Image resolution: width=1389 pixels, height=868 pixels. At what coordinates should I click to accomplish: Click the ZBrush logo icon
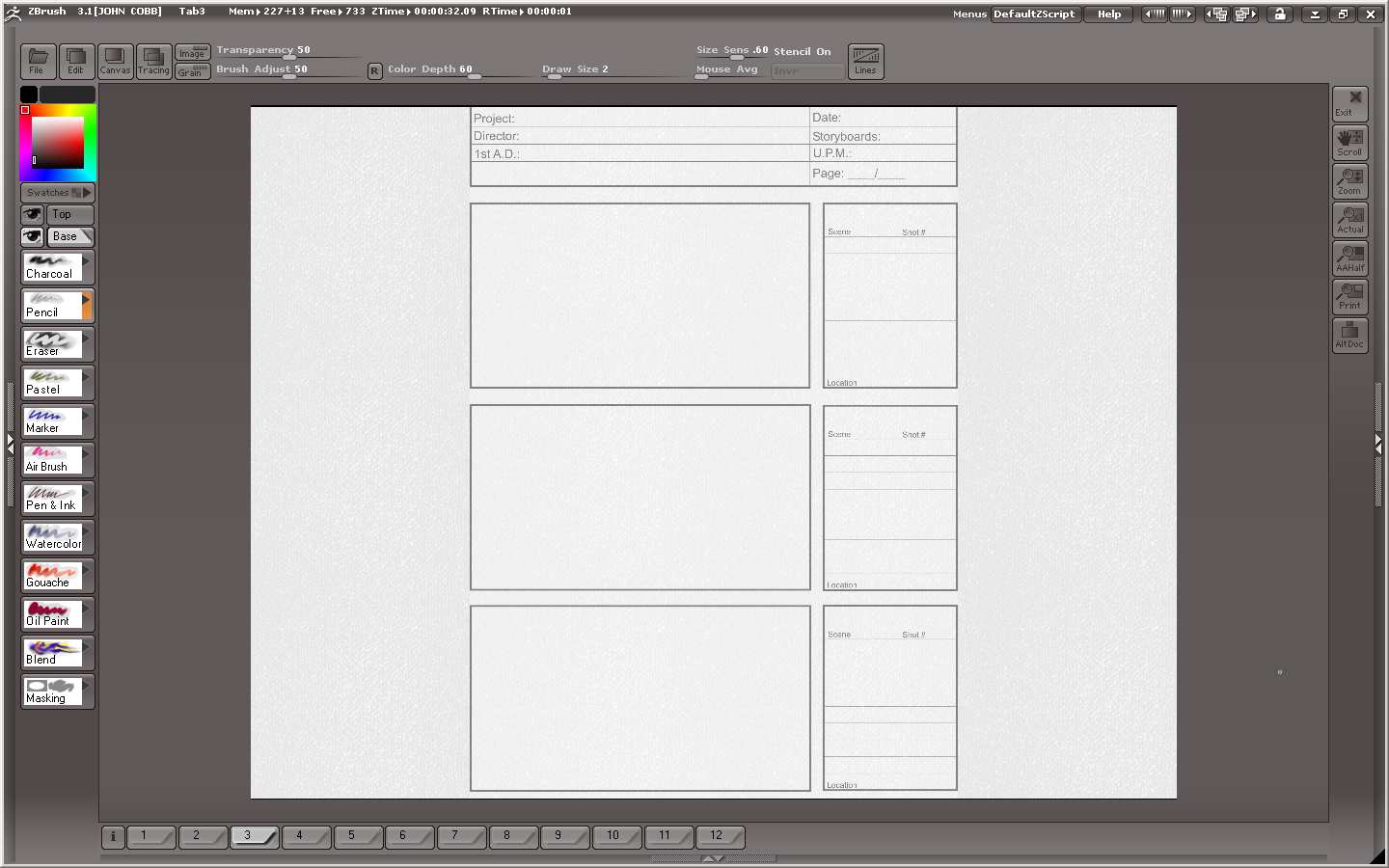[x=13, y=12]
